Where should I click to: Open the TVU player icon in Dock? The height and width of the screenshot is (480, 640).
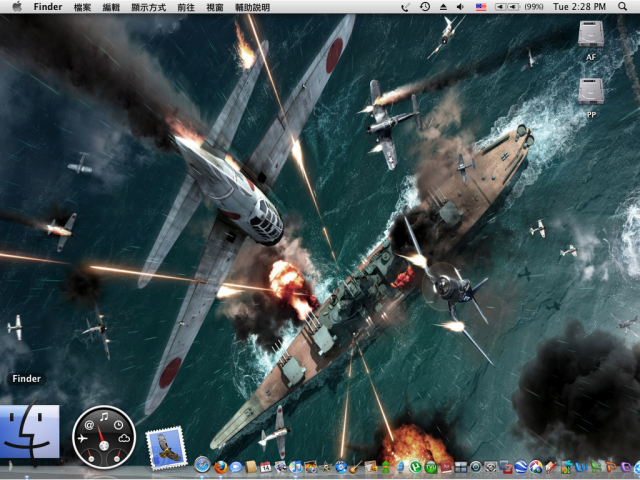(x=431, y=467)
